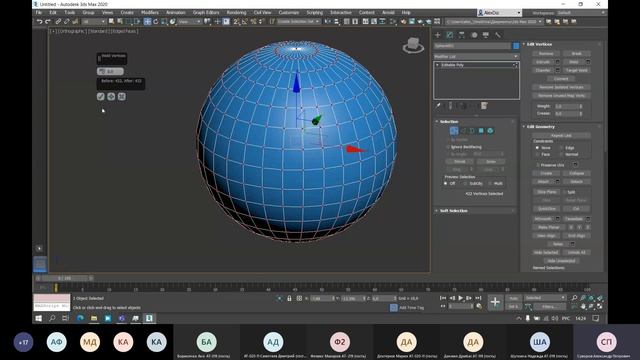Click the Connect button
640x360 pixels.
561,78
